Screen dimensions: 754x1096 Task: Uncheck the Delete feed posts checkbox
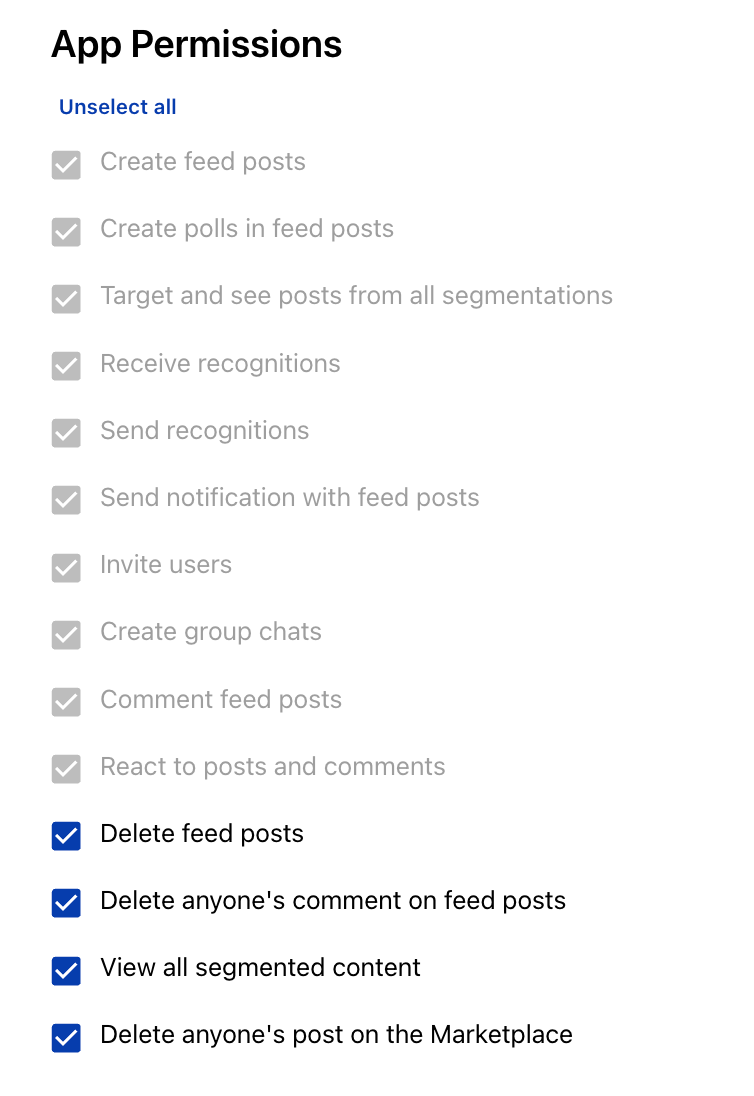pos(66,836)
